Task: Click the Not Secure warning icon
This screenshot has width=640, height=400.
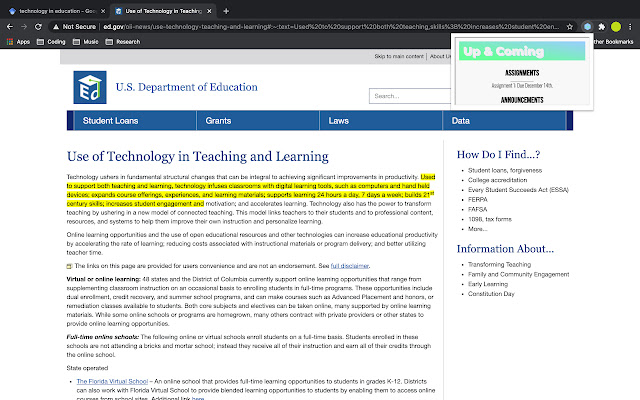Action: pos(56,27)
